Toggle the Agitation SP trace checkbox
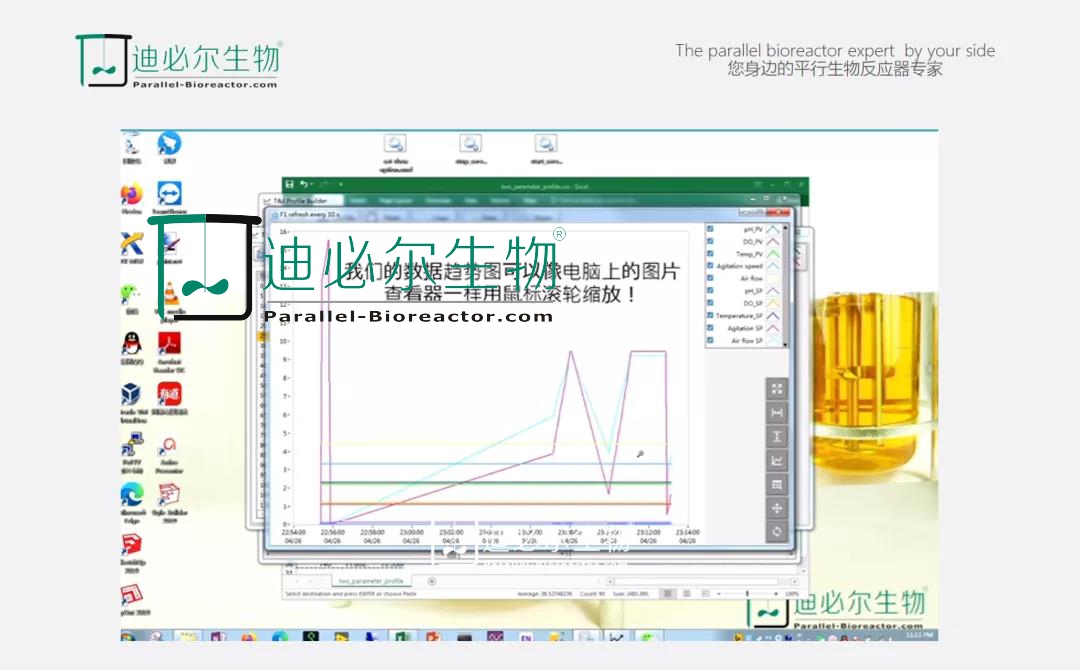 click(710, 328)
